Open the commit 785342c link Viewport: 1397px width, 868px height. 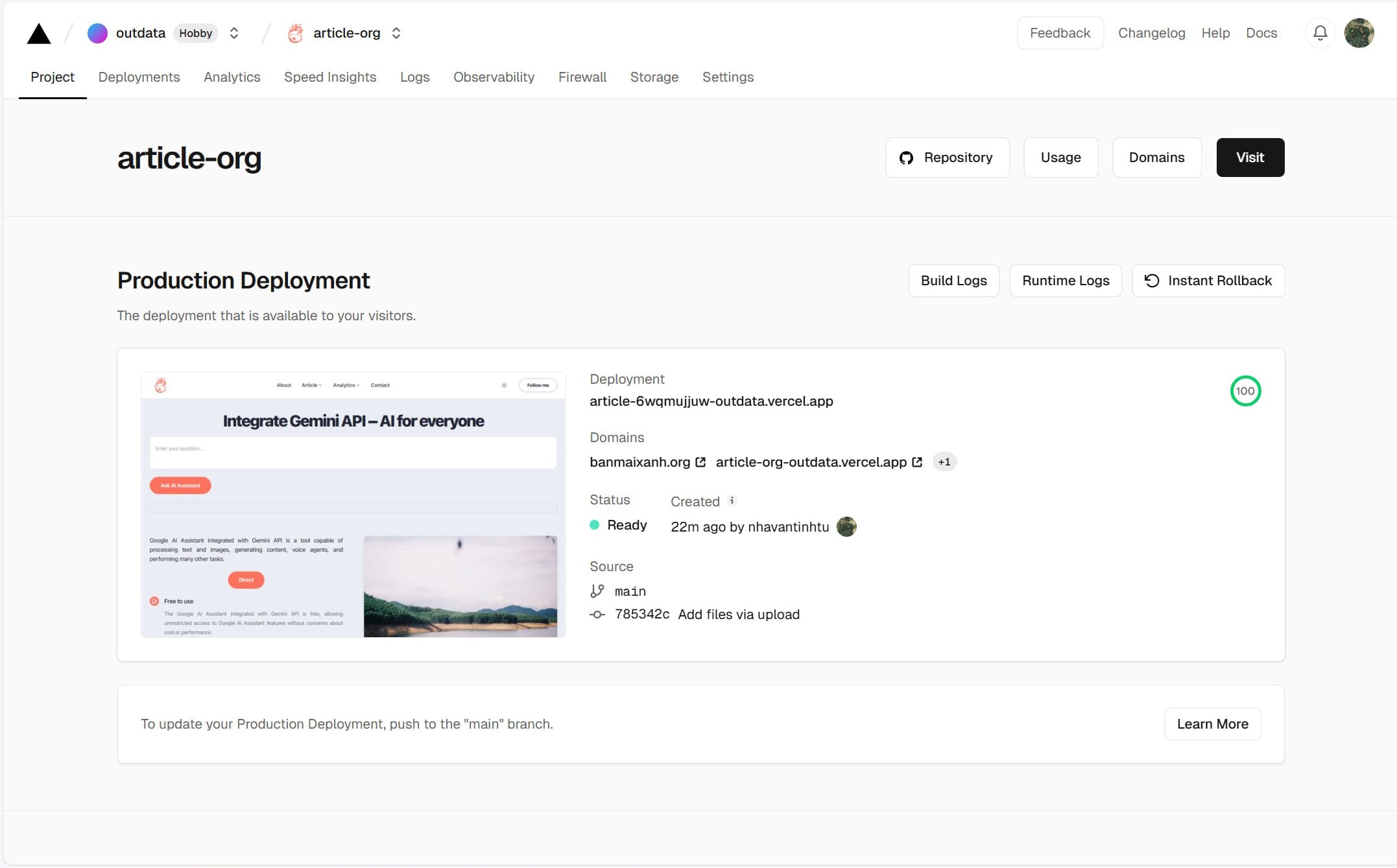click(642, 615)
